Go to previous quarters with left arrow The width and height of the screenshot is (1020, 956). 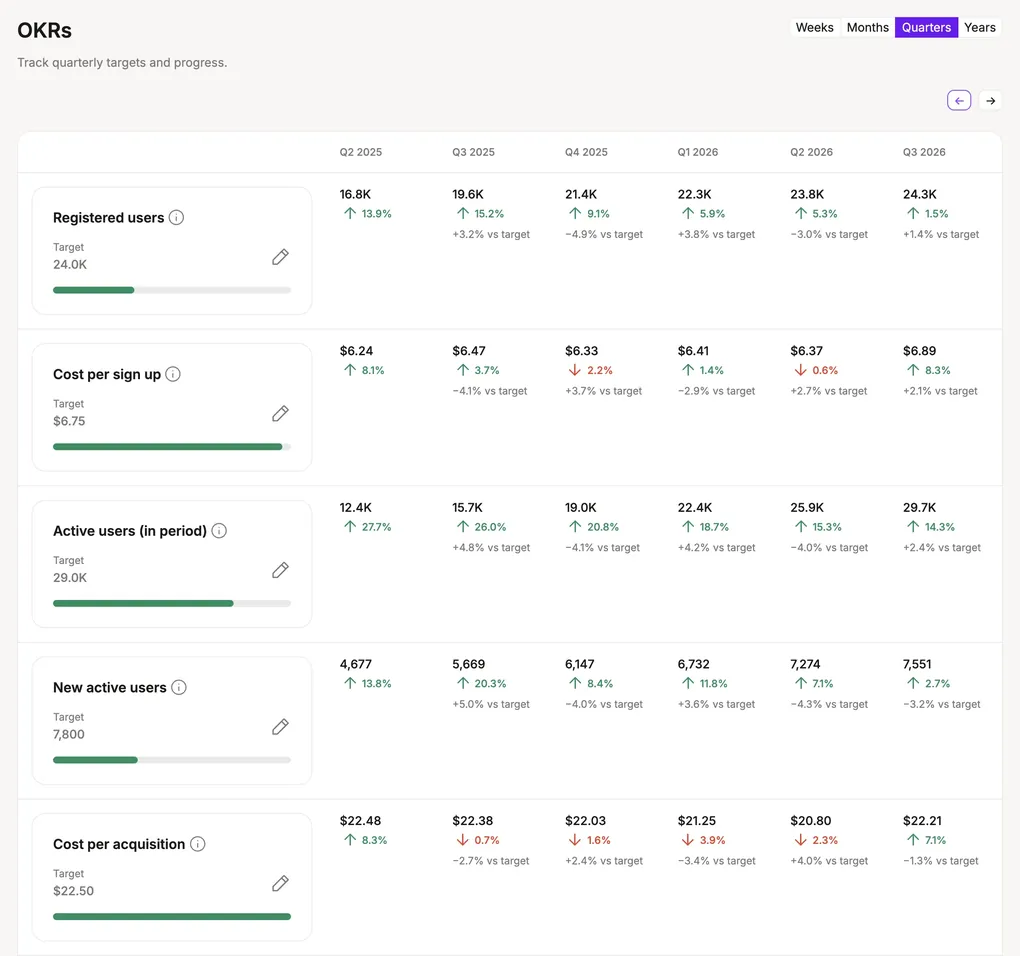(959, 101)
